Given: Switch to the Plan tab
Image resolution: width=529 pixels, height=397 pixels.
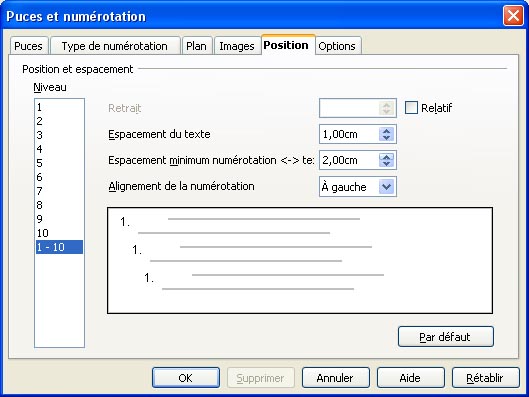Looking at the screenshot, I should (x=197, y=46).
